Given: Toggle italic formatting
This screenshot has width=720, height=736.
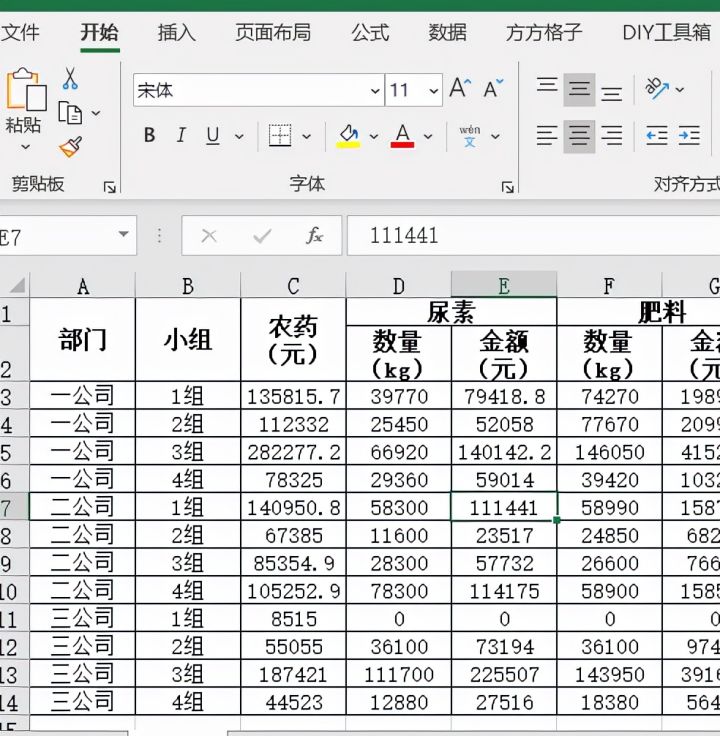Looking at the screenshot, I should pos(181,136).
